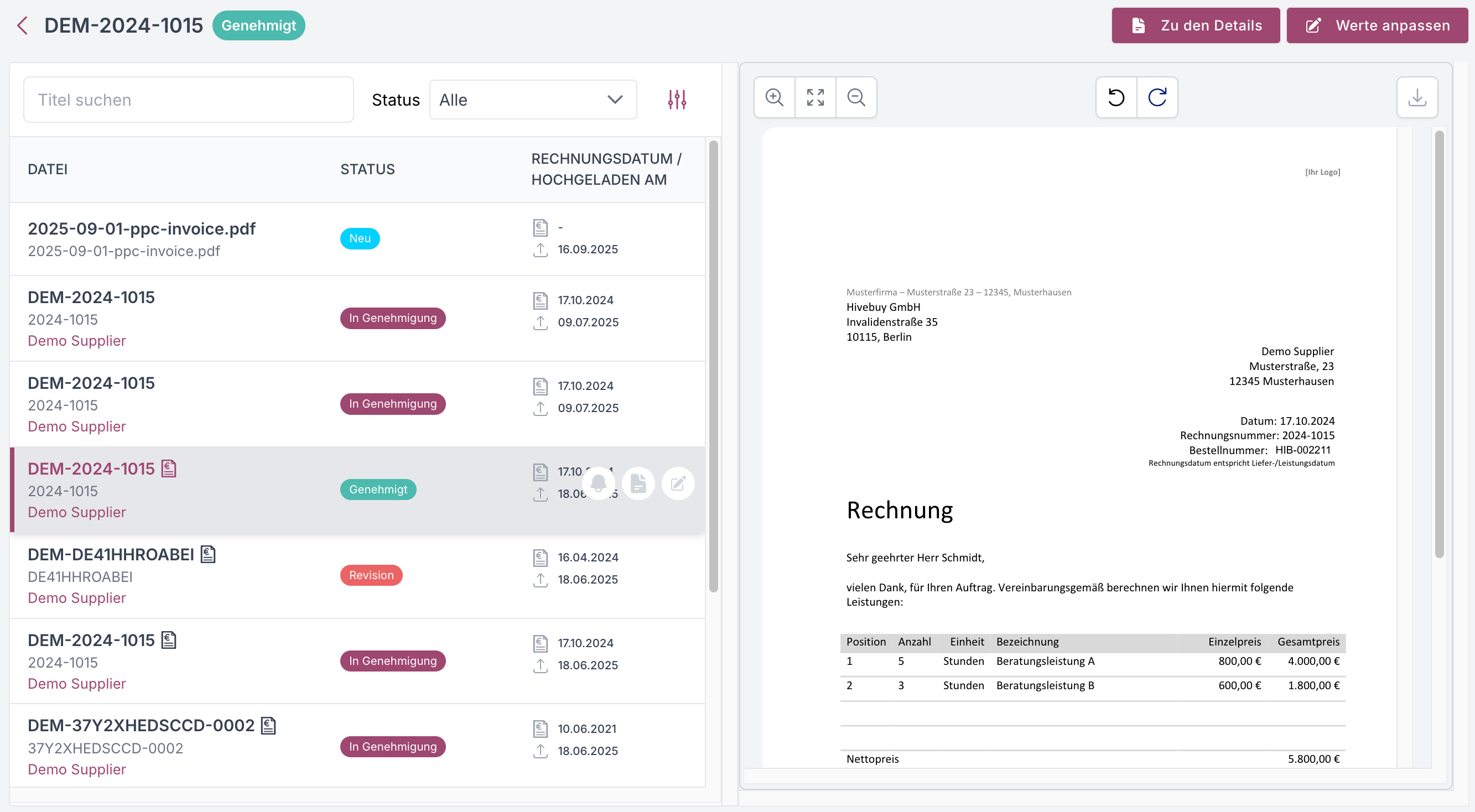Screen dimensions: 1475x812
Task: Rotate document clockwise
Action: (x=1157, y=97)
